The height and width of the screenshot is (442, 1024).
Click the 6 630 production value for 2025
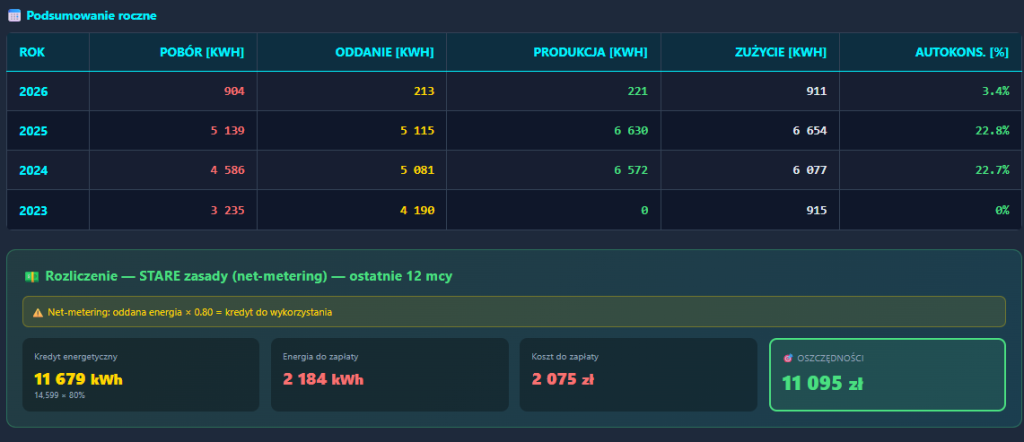[x=627, y=131]
